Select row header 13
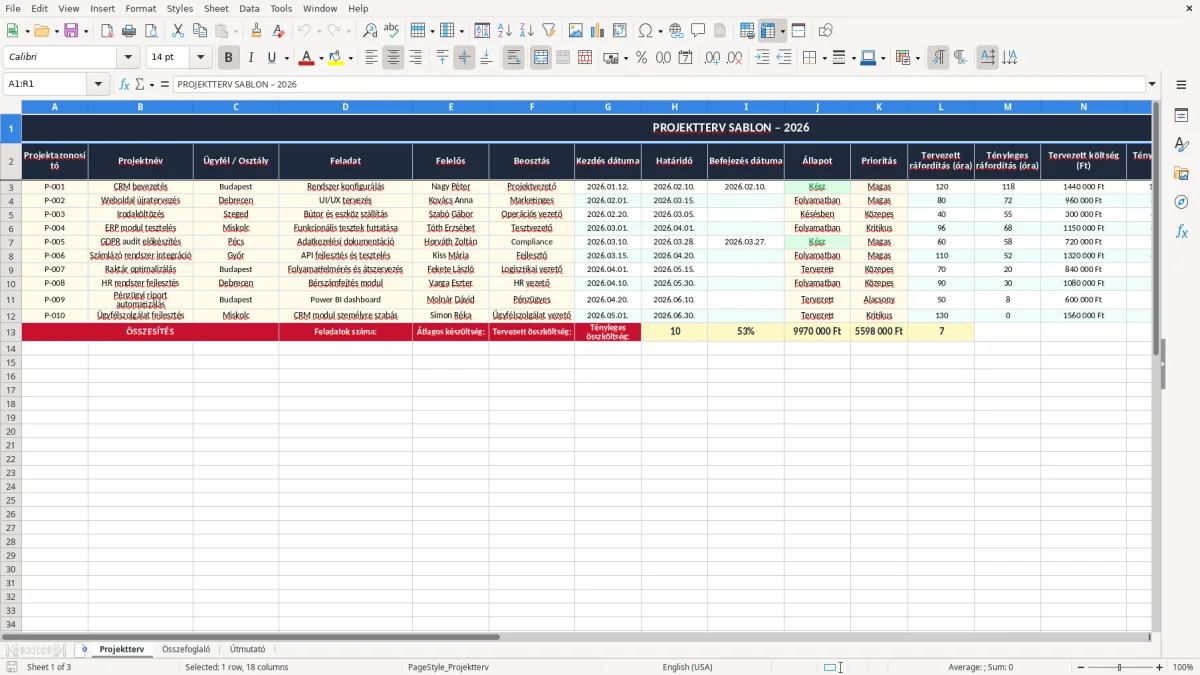Screen dimensions: 1200x675 point(10,332)
